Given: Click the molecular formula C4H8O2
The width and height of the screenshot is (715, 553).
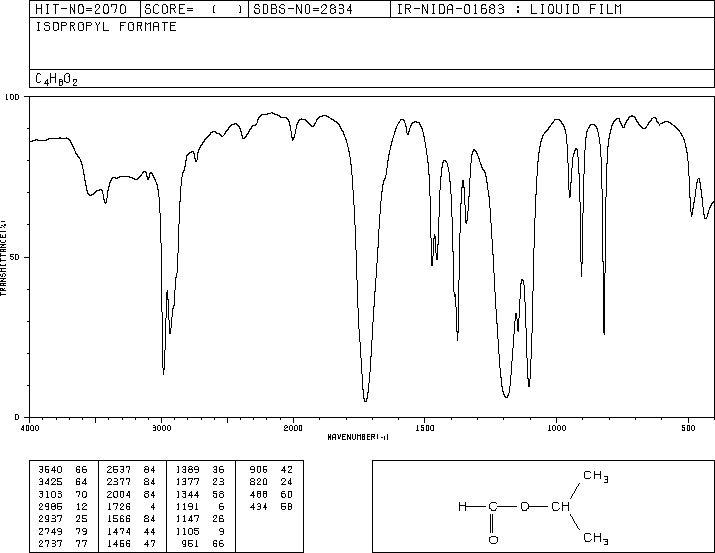Looking at the screenshot, I should click(56, 79).
